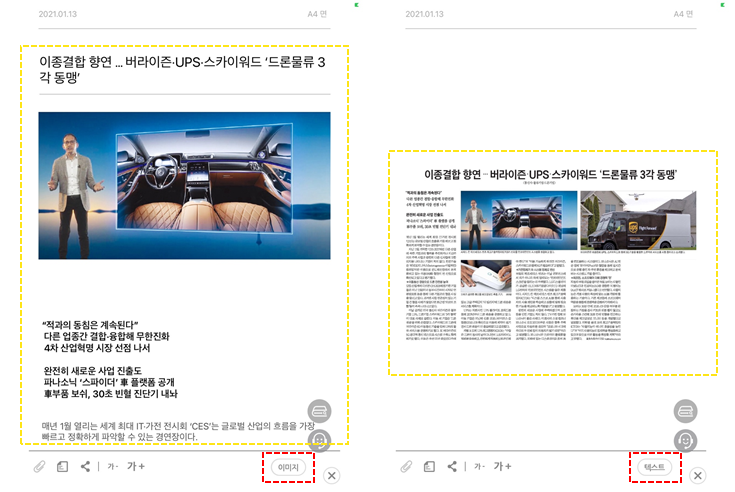Click 가- in the page-image article panel
735x492 pixels.
(479, 467)
